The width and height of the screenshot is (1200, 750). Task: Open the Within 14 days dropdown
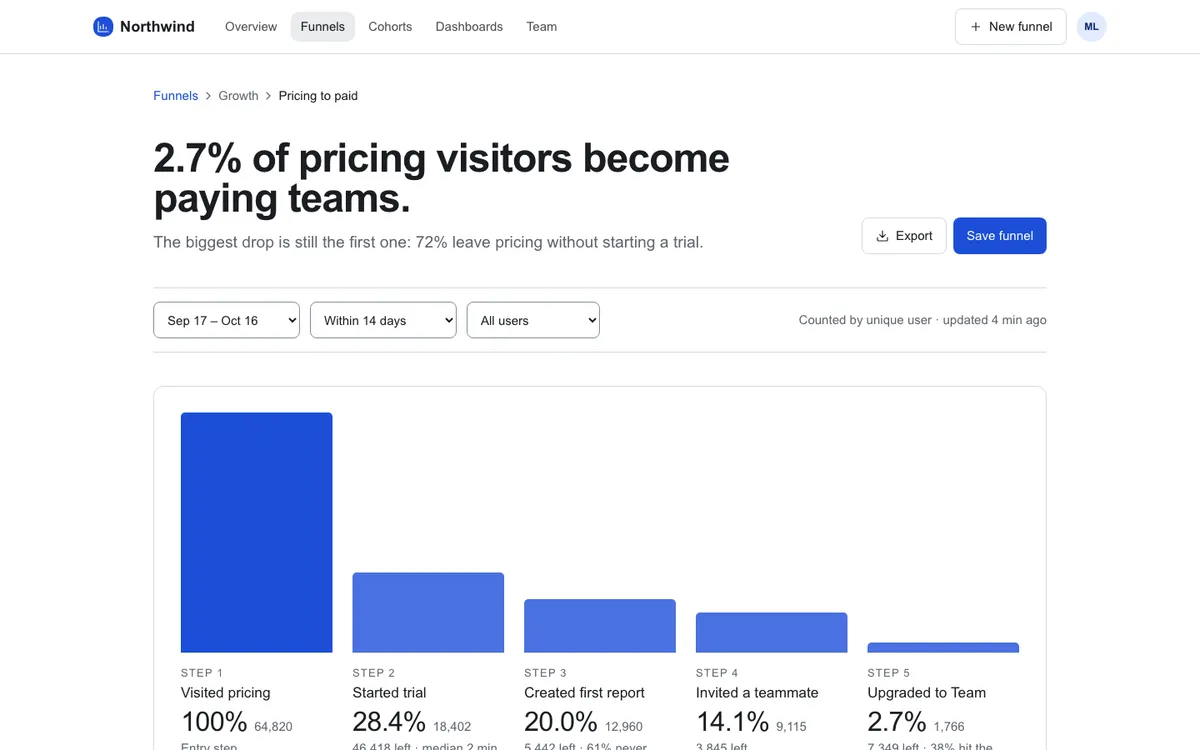tap(383, 320)
